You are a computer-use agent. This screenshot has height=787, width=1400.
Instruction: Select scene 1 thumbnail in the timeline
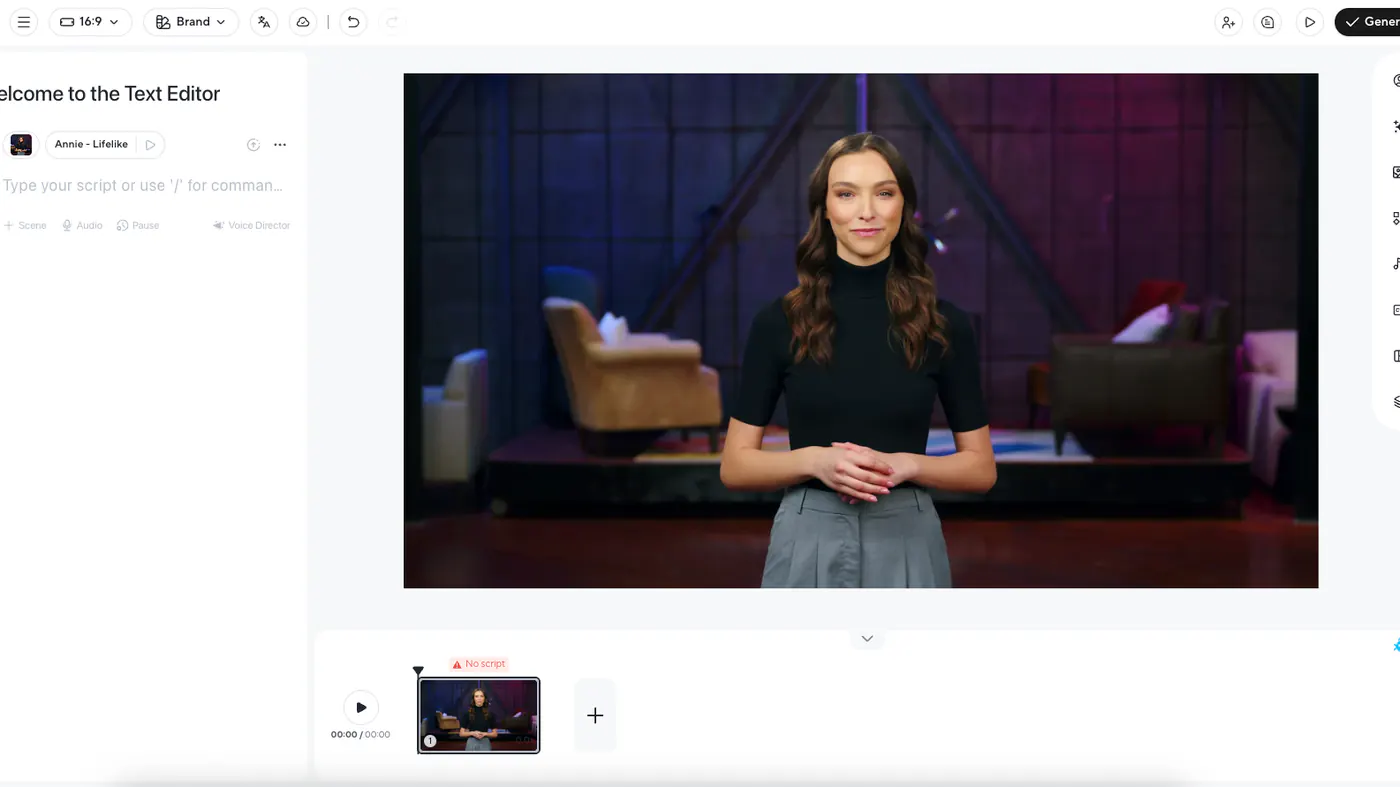tap(479, 715)
